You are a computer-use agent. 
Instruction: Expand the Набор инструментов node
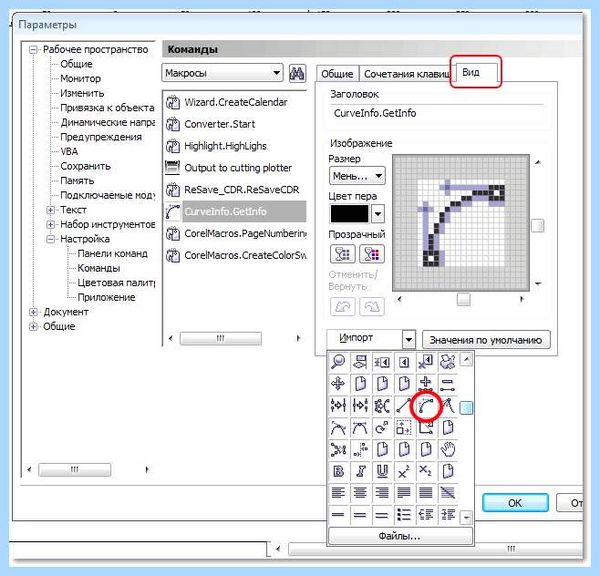pos(51,225)
